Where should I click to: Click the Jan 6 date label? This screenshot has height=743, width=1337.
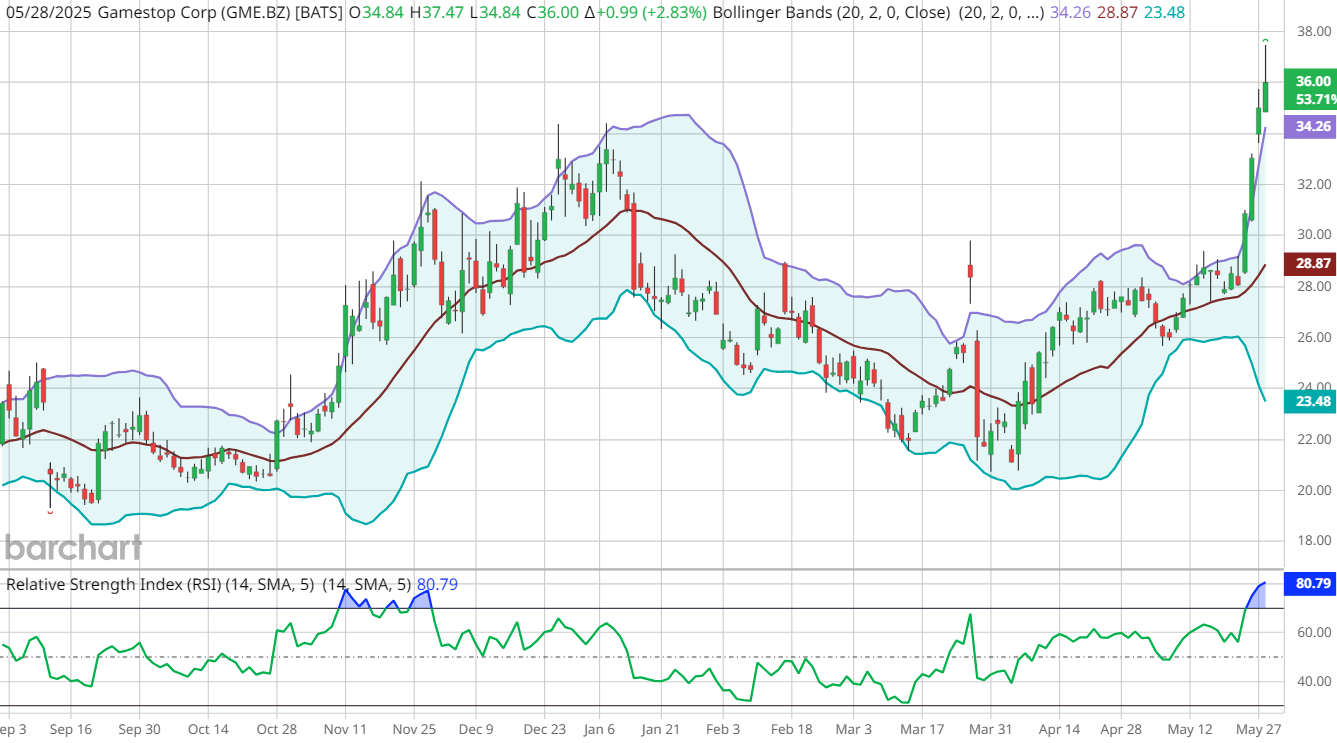[x=599, y=729]
